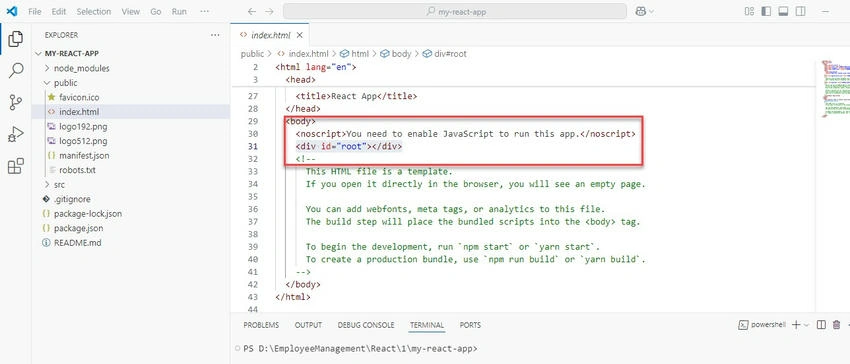Viewport: 850px width, 364px height.
Task: Click the title line React App
Action: click(356, 96)
